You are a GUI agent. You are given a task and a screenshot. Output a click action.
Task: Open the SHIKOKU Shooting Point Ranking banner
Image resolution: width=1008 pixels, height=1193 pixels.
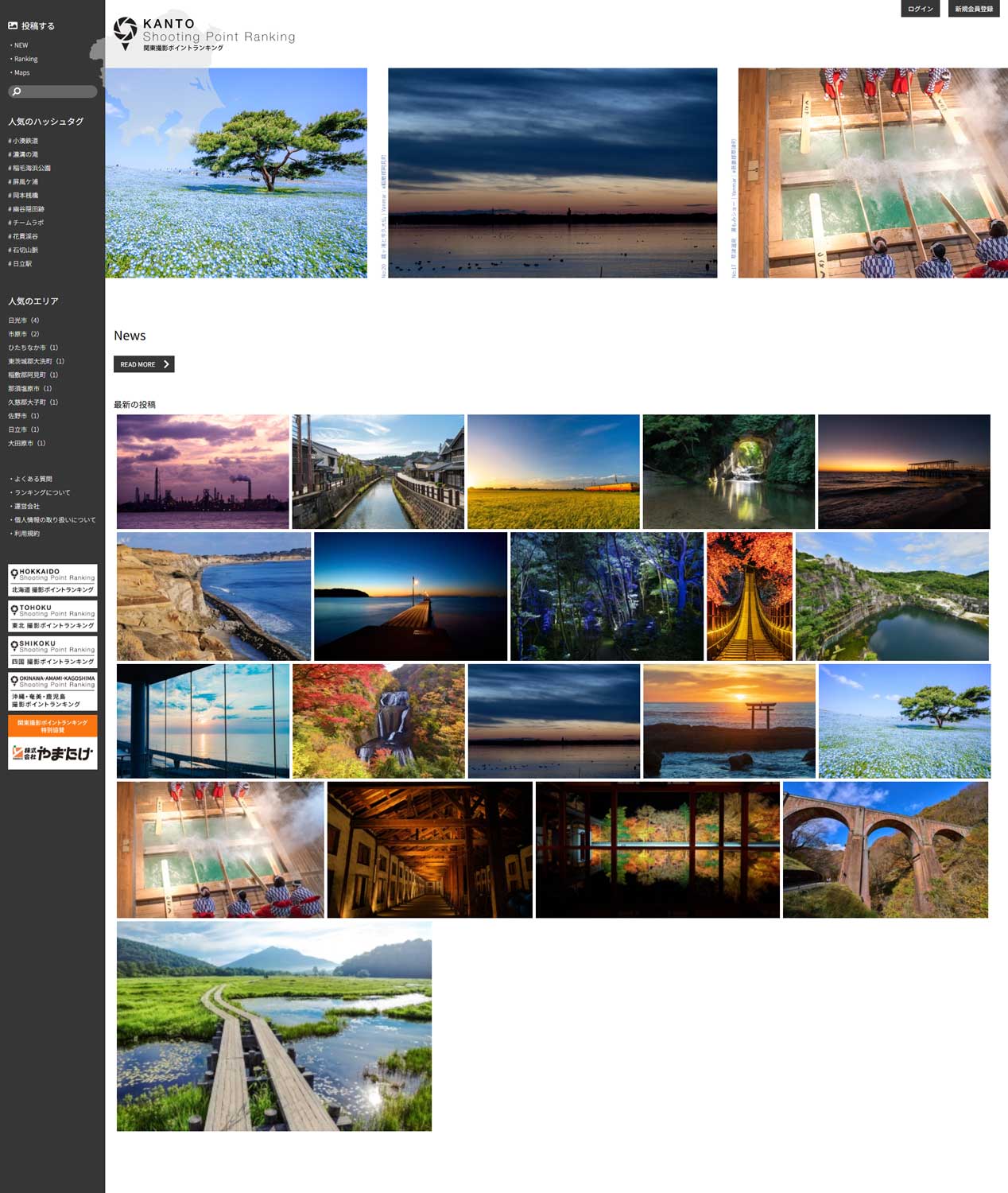click(x=52, y=651)
